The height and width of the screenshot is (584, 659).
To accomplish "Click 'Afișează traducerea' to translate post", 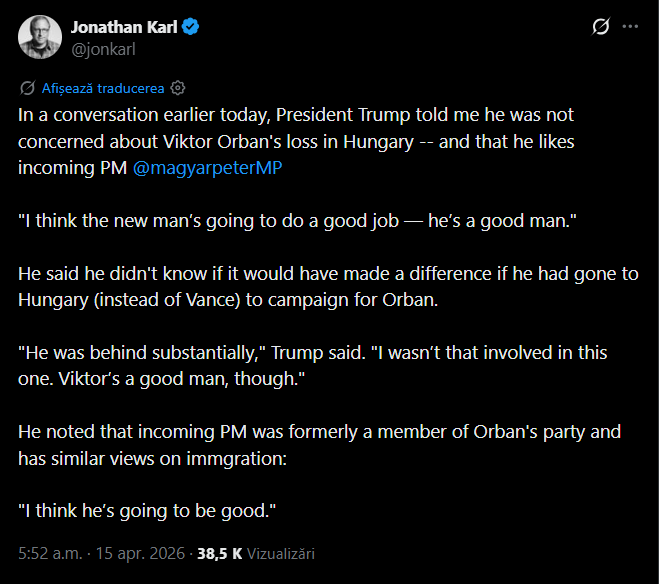I will pyautogui.click(x=103, y=88).
